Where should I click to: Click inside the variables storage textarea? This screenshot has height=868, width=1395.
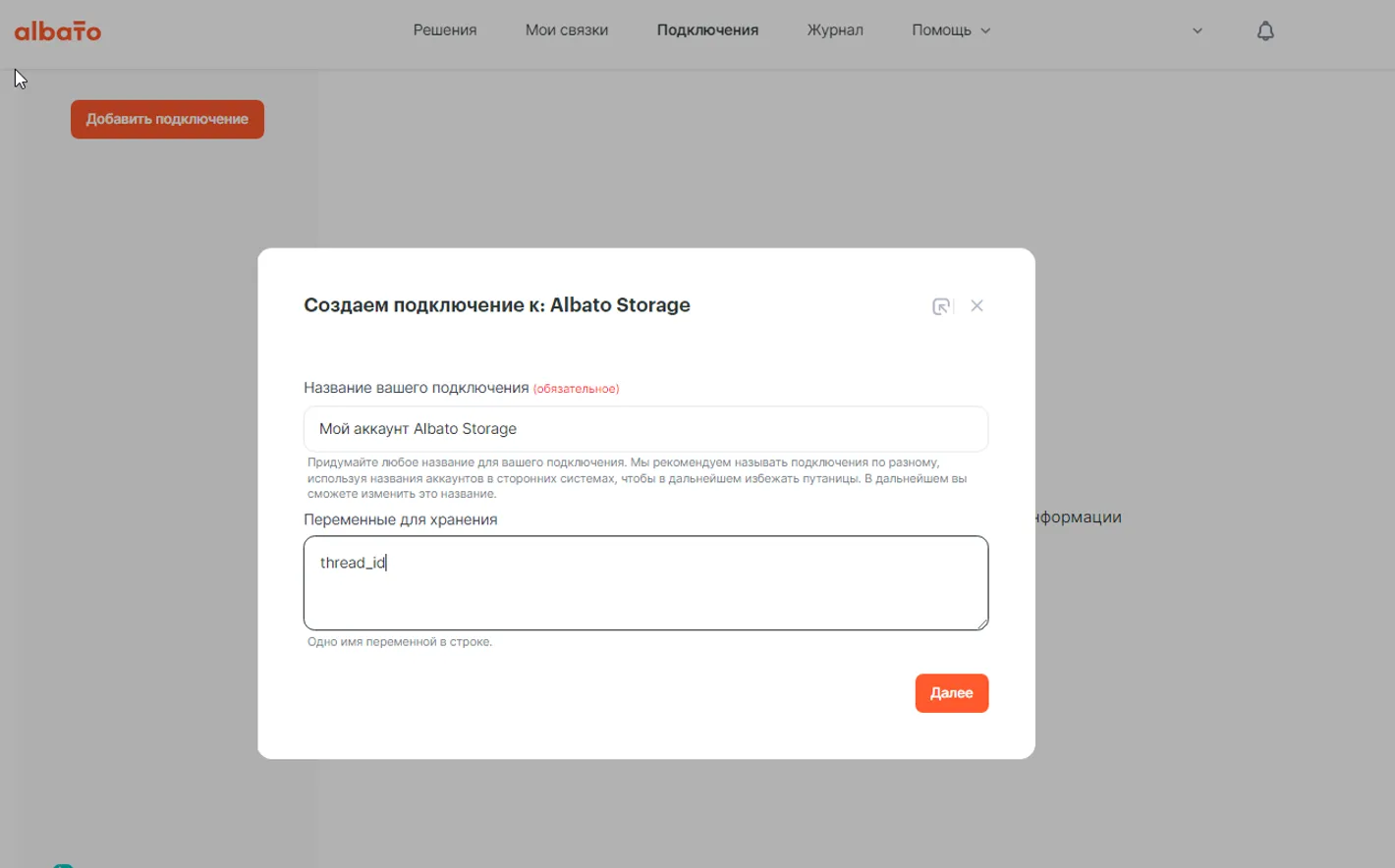point(645,589)
